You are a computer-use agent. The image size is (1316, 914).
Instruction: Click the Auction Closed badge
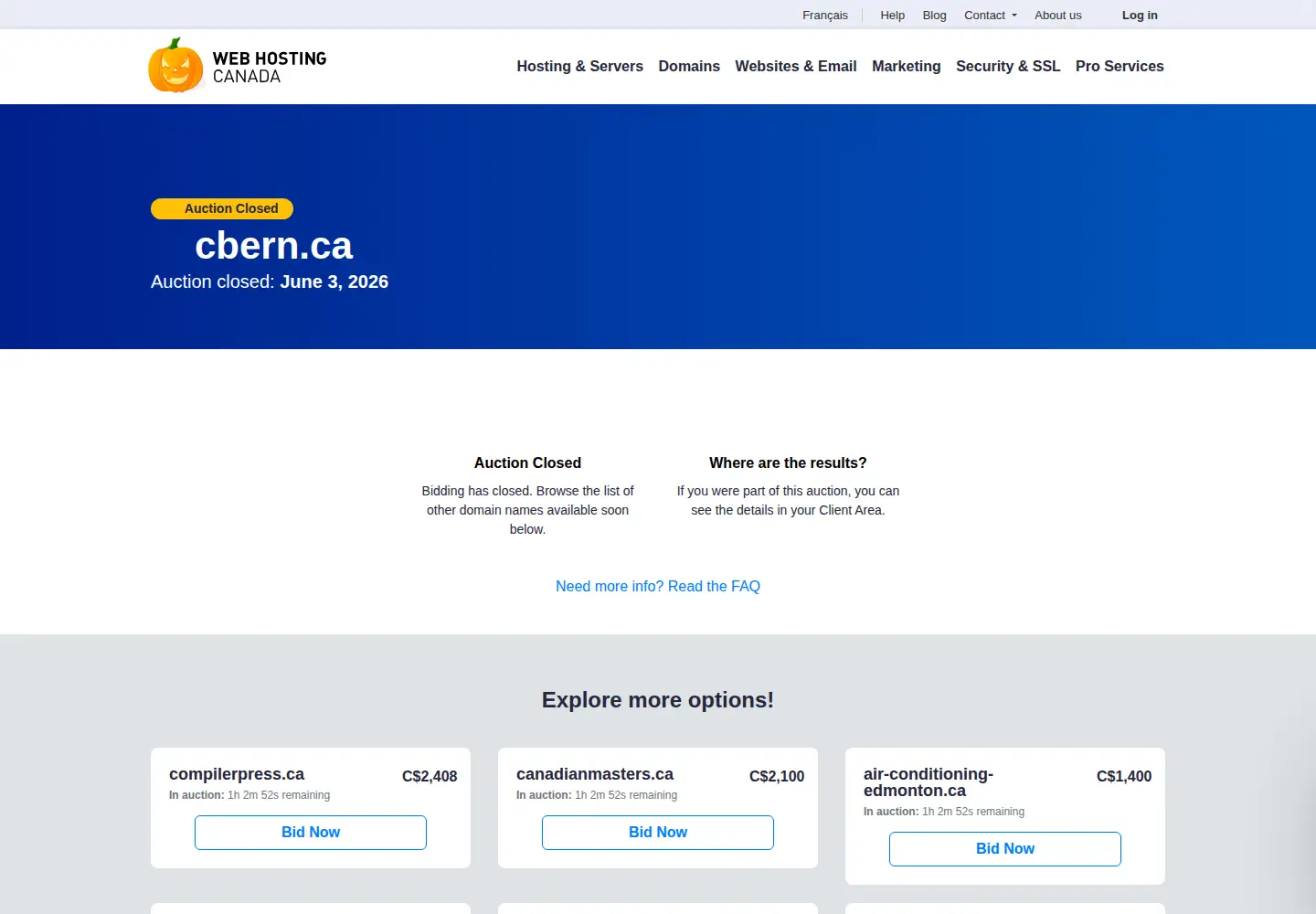click(x=222, y=208)
